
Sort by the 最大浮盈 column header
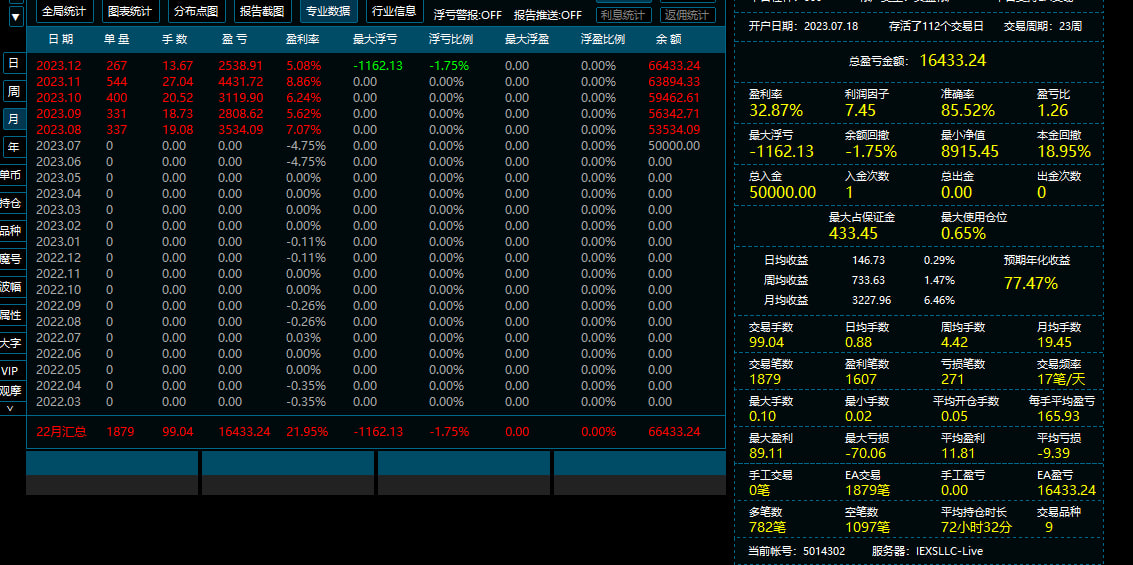(527, 40)
